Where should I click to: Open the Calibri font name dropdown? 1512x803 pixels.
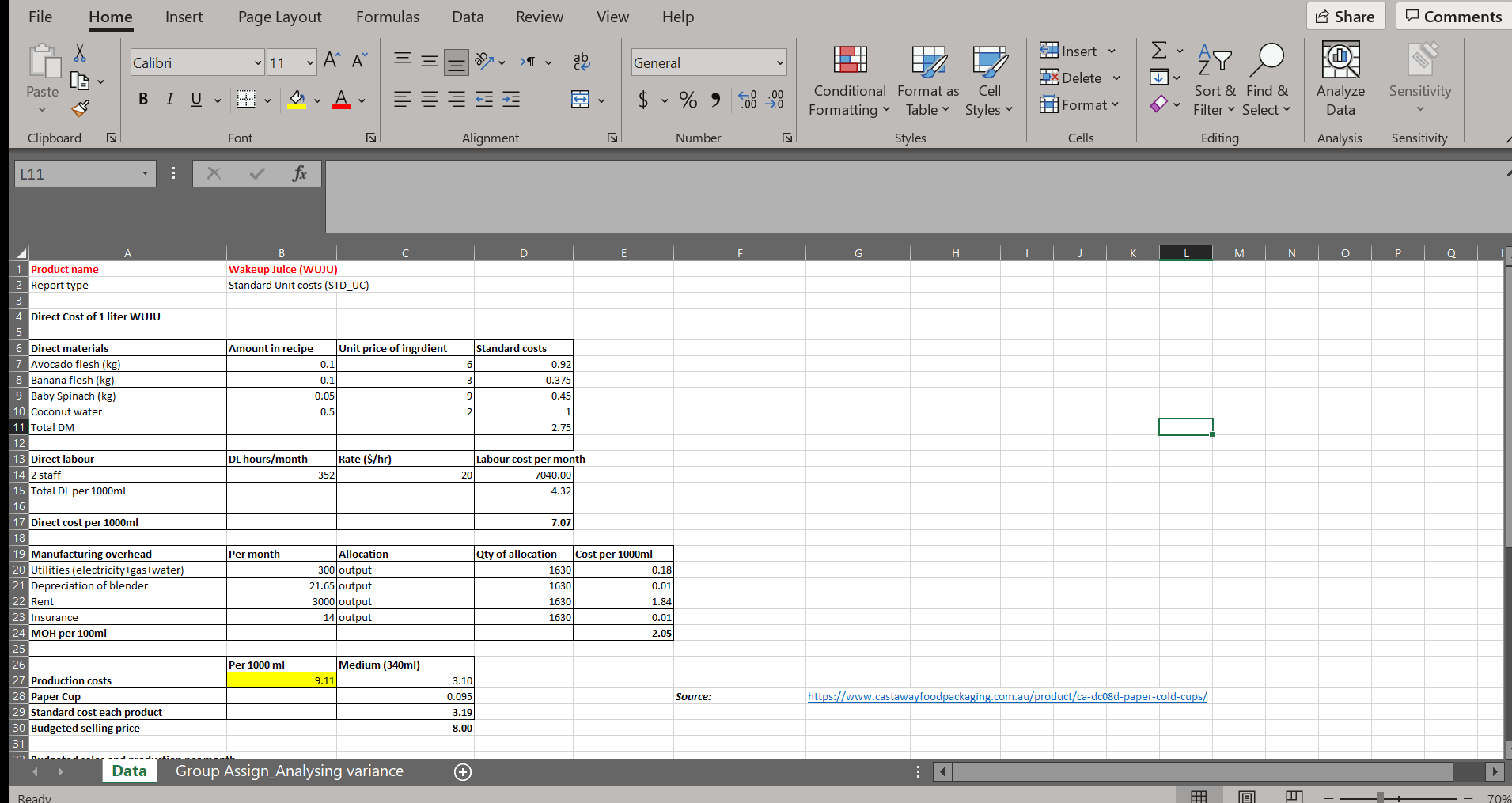[258, 62]
